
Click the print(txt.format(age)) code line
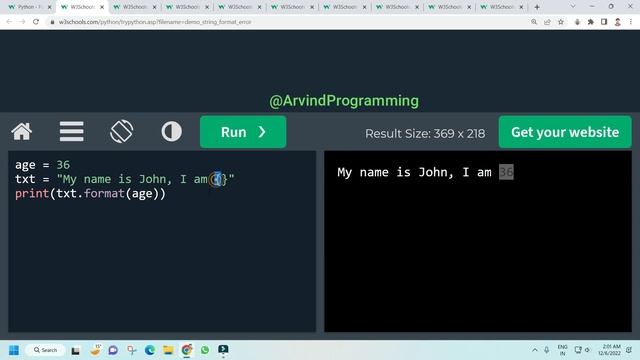[x=90, y=193]
